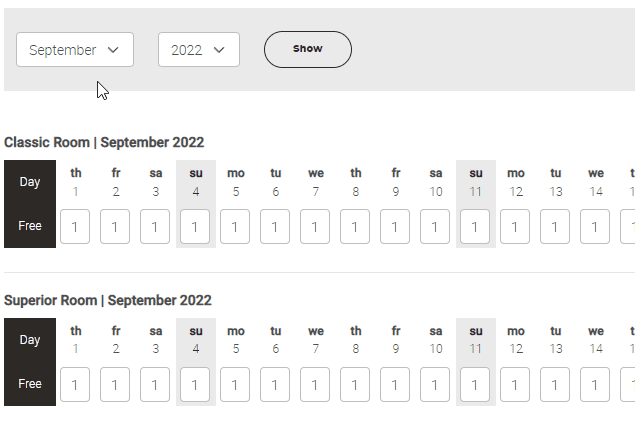Open the September month dropdown

(75, 50)
